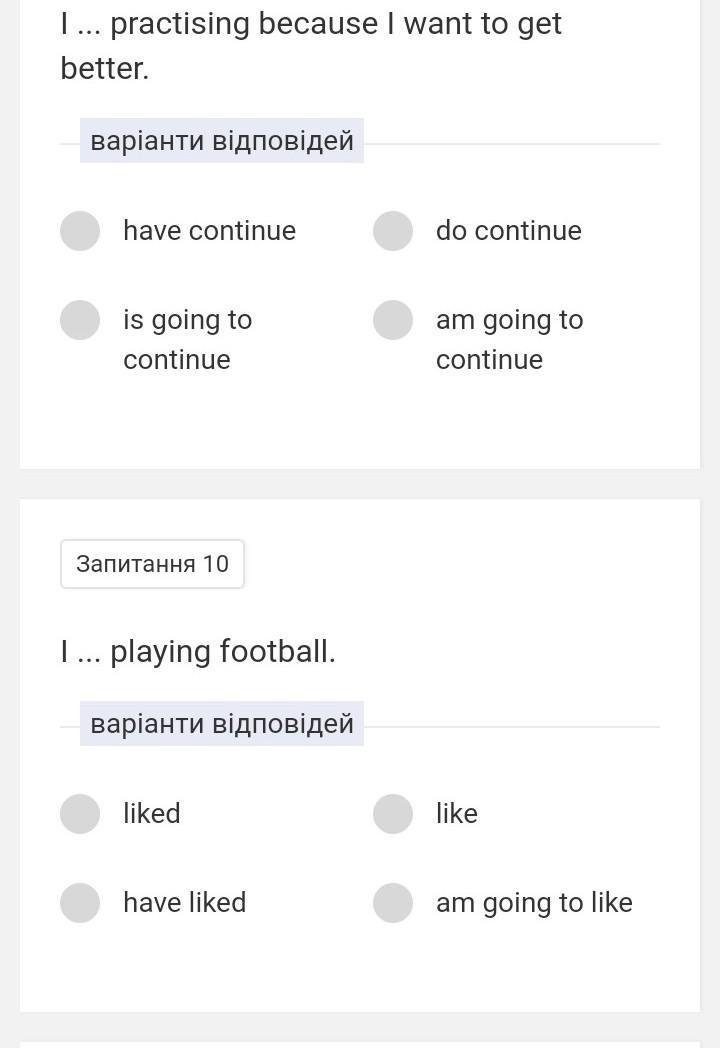This screenshot has width=720, height=1048.
Task: Click the "do continue" answer text
Action: [508, 231]
